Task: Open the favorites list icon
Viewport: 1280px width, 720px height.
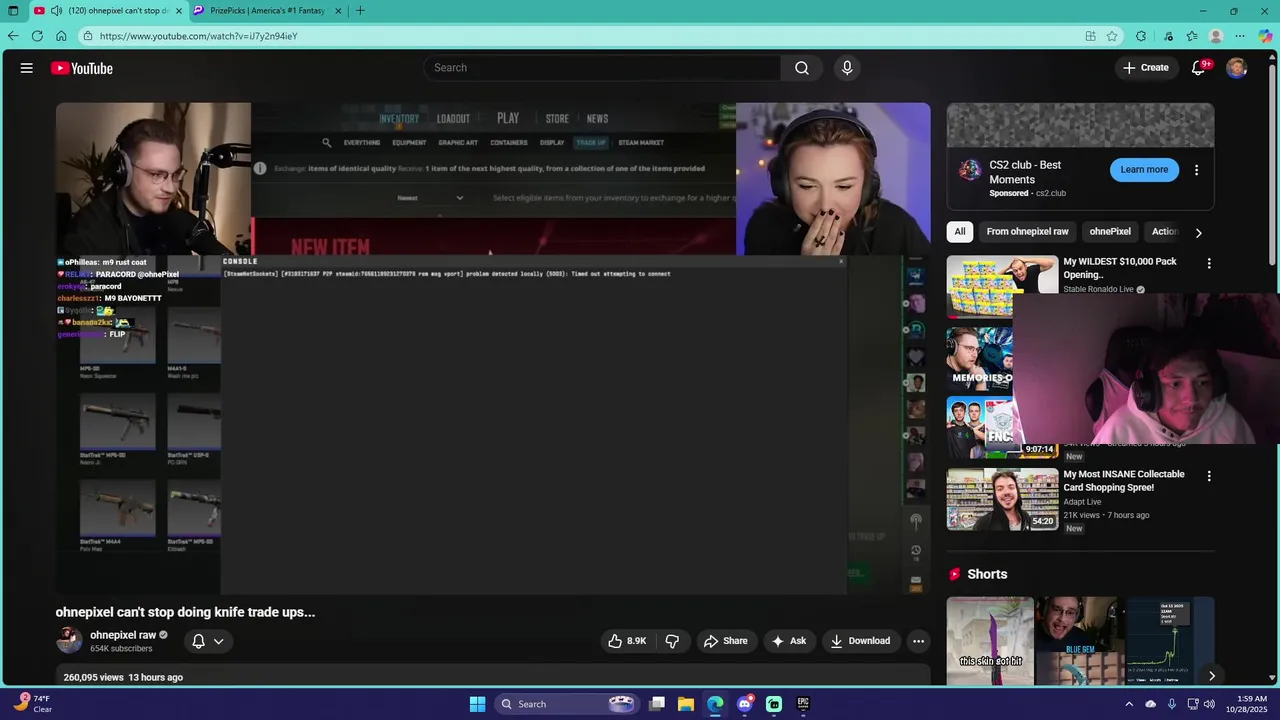Action: [1192, 36]
